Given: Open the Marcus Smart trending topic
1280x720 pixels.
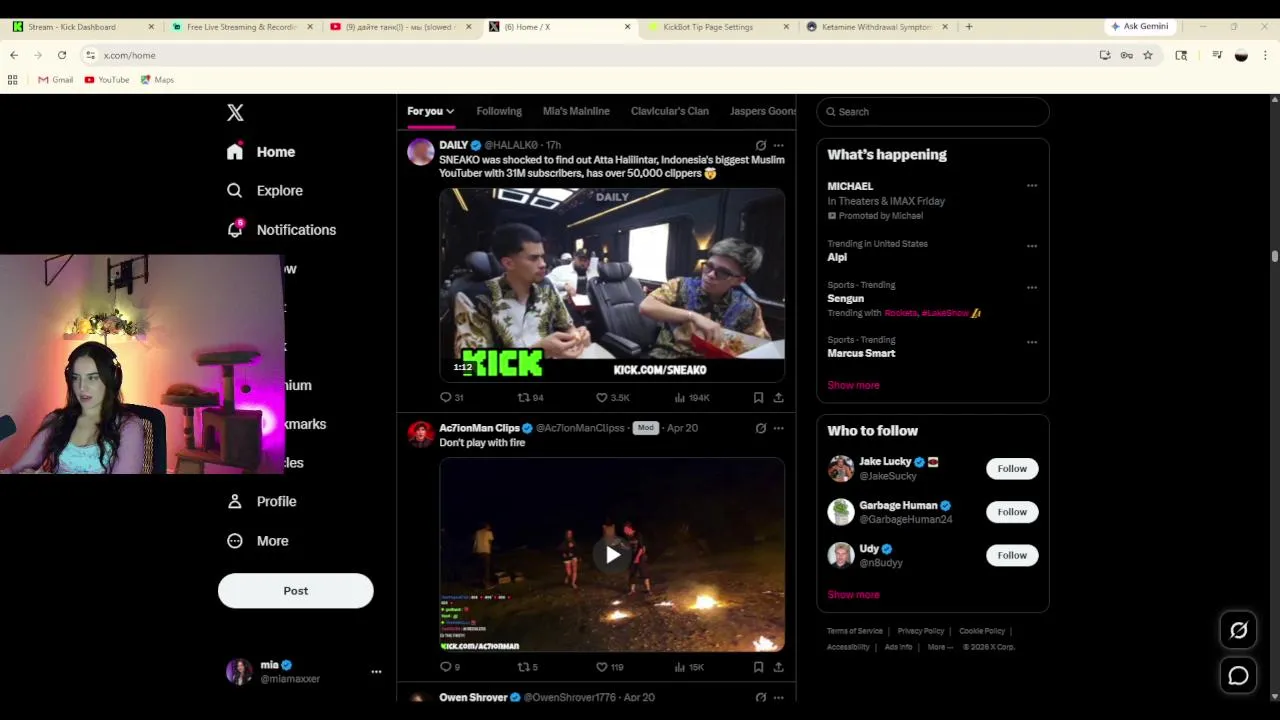Looking at the screenshot, I should (x=861, y=353).
